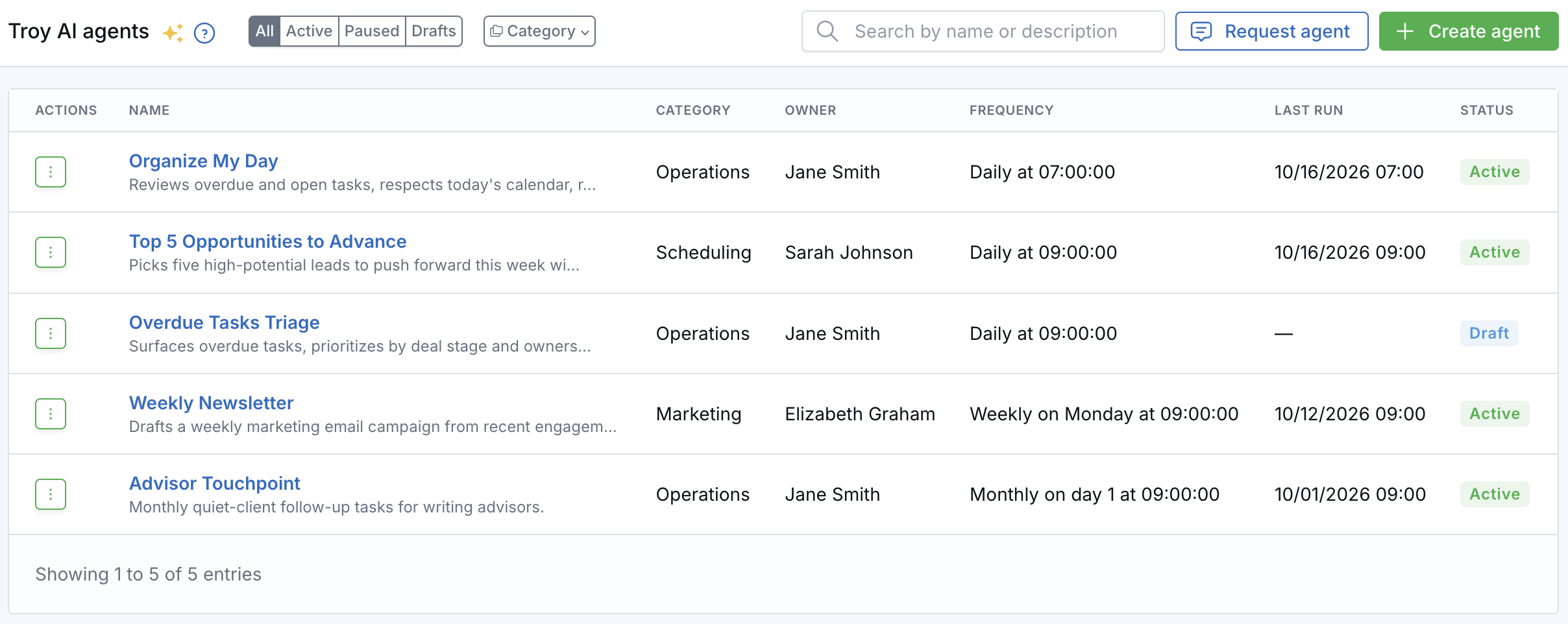Click the Request agent button
This screenshot has width=1568, height=624.
[x=1271, y=31]
